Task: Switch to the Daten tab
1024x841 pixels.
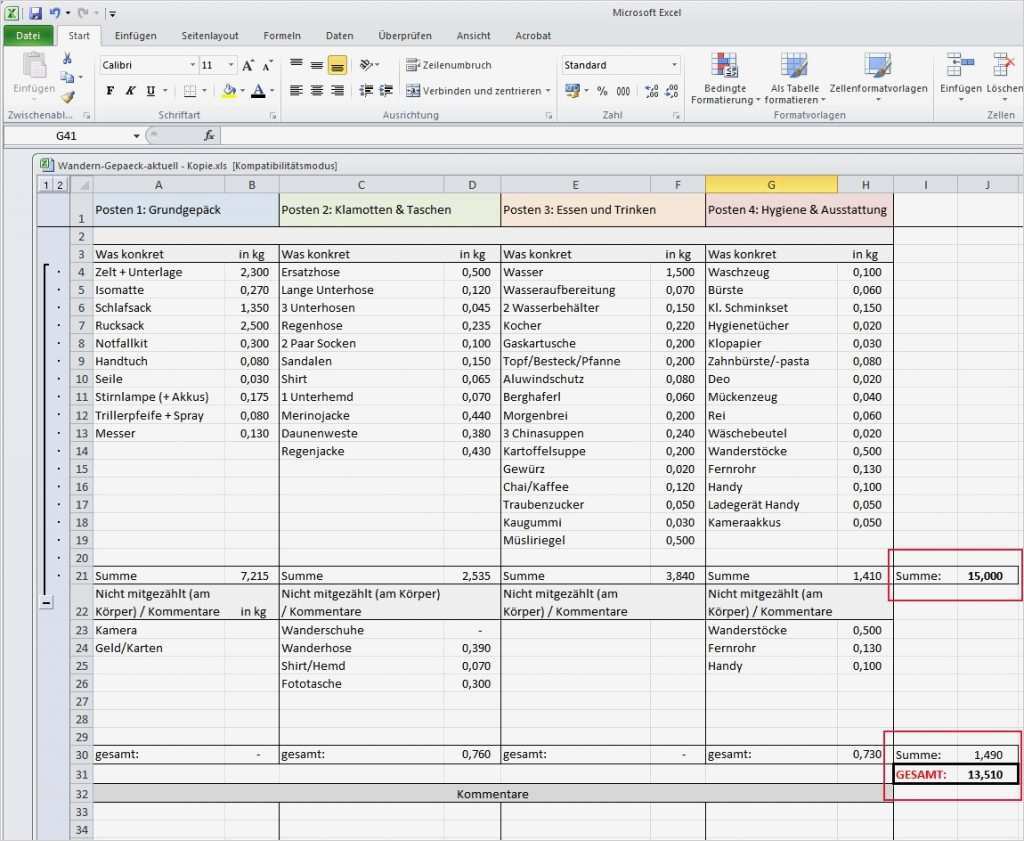Action: coord(340,35)
